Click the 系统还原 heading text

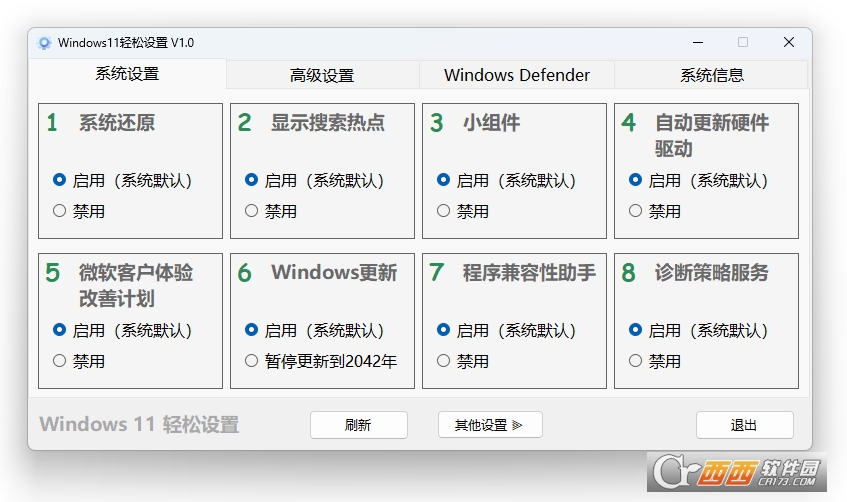[x=117, y=123]
